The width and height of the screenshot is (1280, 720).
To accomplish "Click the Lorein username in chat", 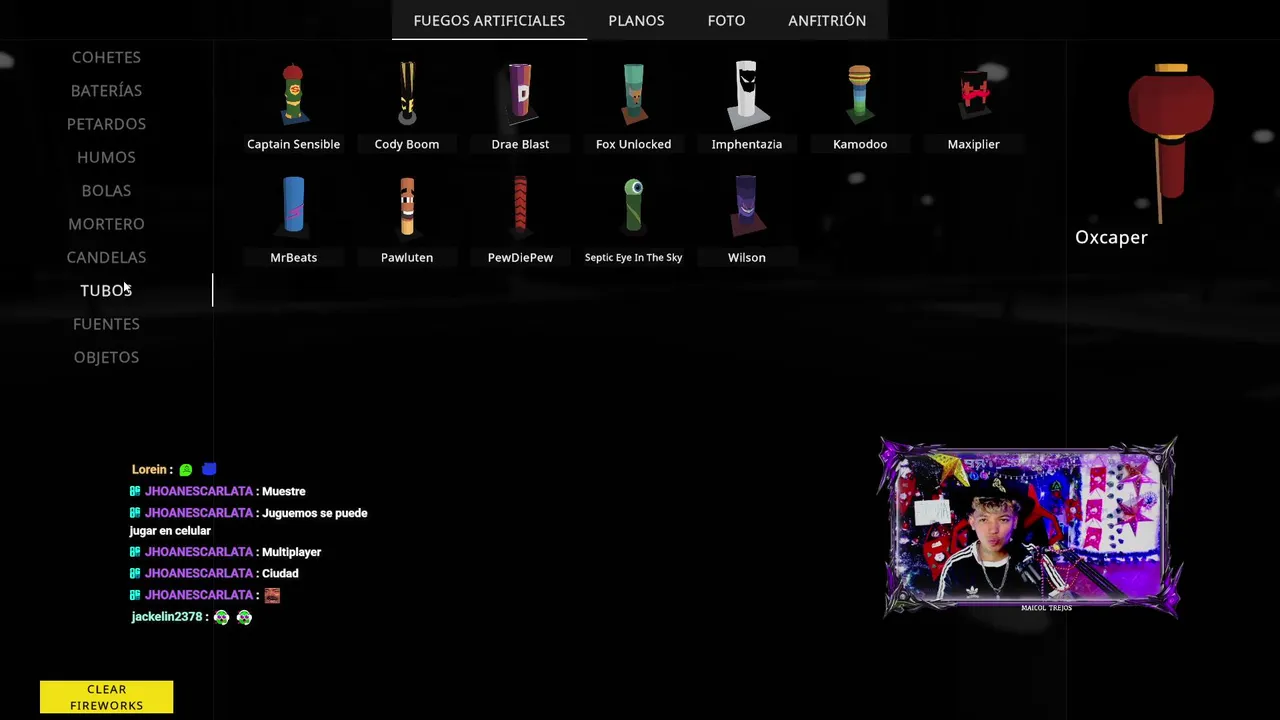I will pos(149,469).
